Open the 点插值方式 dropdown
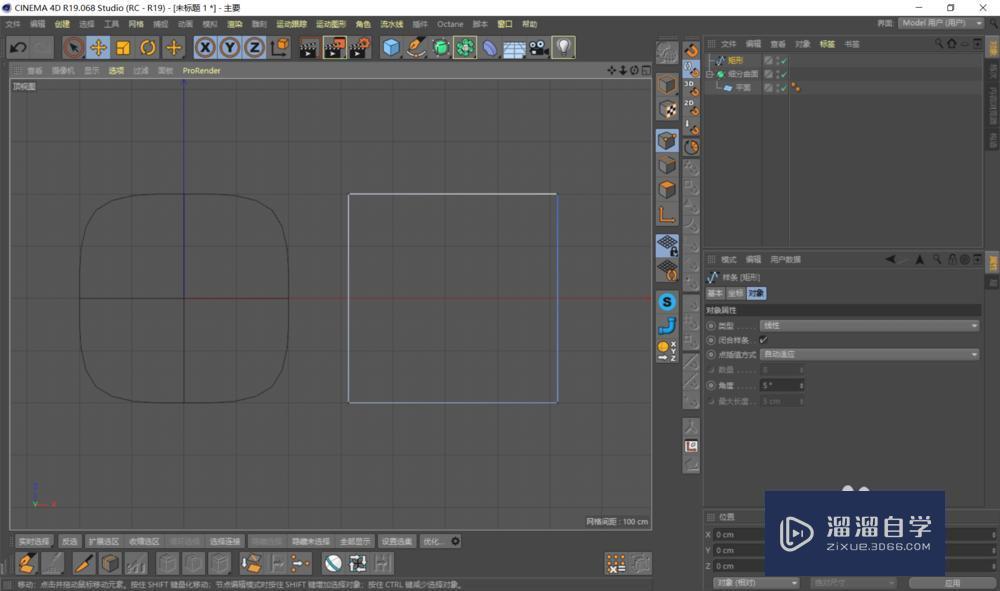The height and width of the screenshot is (591, 1000). click(868, 354)
